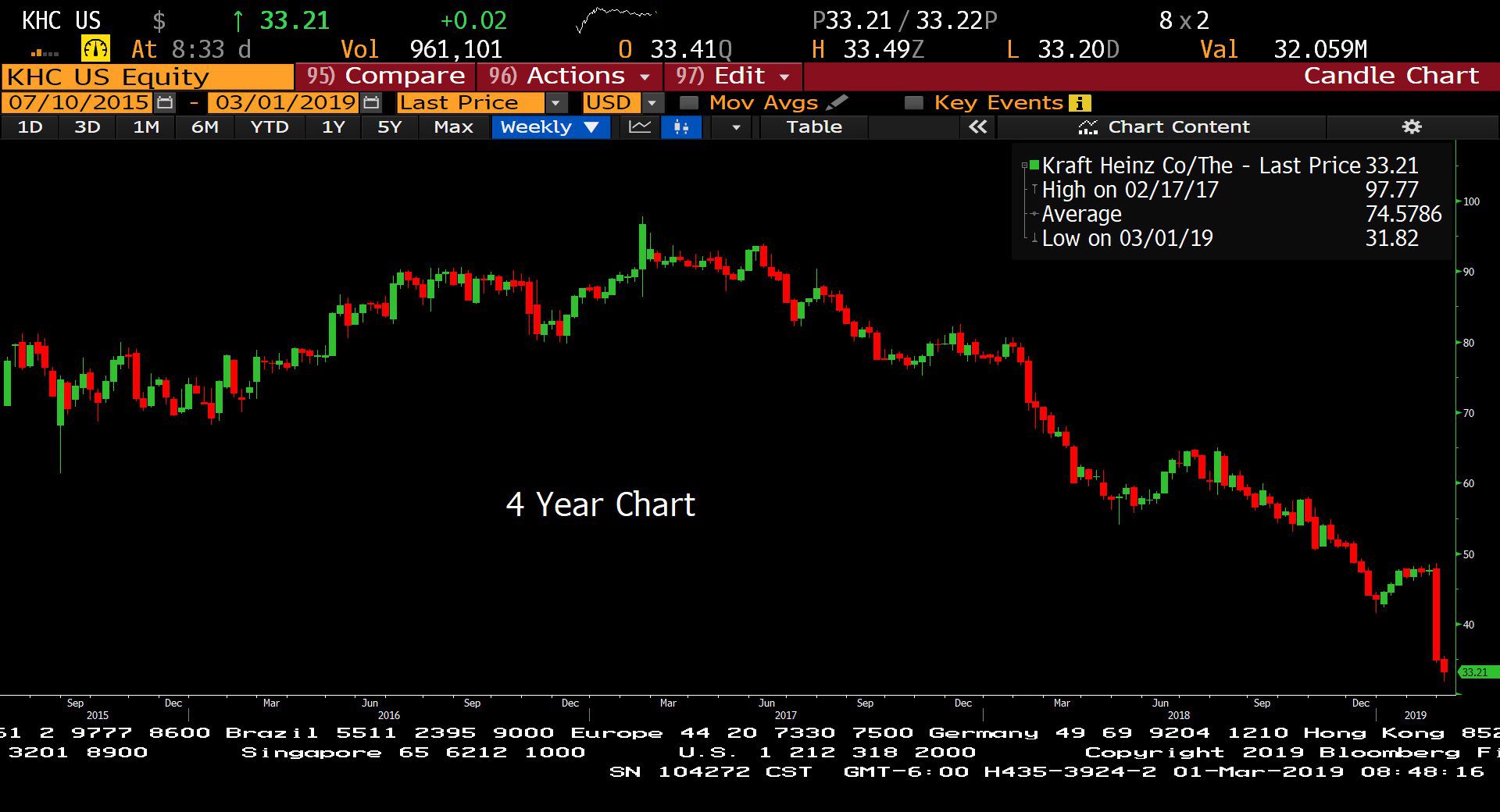Screen dimensions: 1500x812
Task: Click the '2017' year label on time axis
Action: (785, 715)
